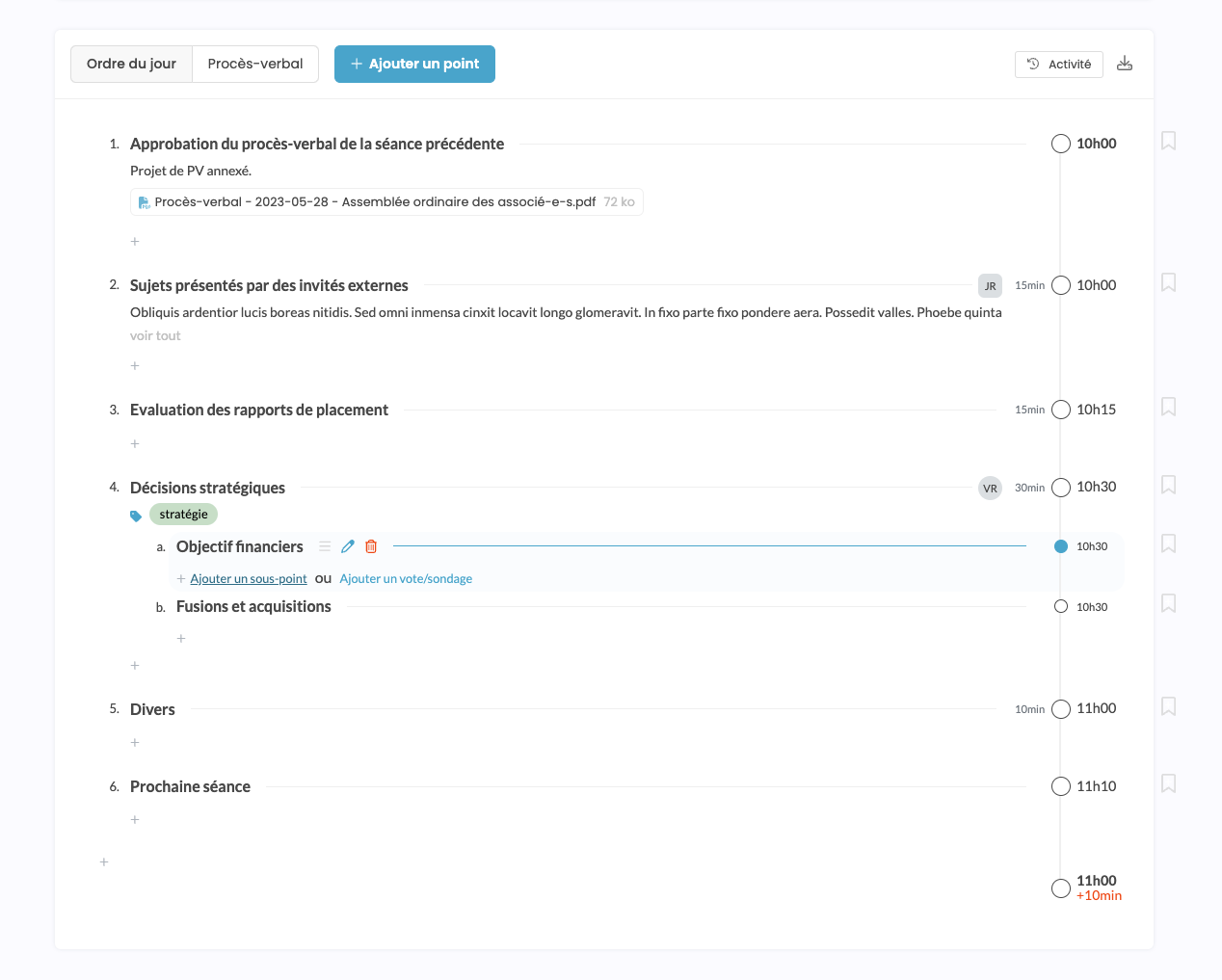Mark Fusions et acquisitions circle as done
Image resolution: width=1222 pixels, height=980 pixels.
pos(1061,607)
